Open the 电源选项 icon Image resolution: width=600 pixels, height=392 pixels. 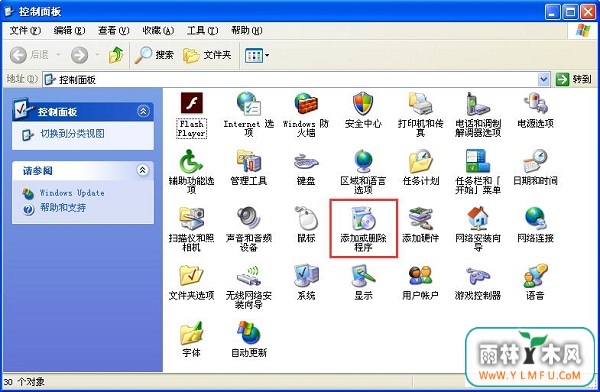(x=535, y=103)
